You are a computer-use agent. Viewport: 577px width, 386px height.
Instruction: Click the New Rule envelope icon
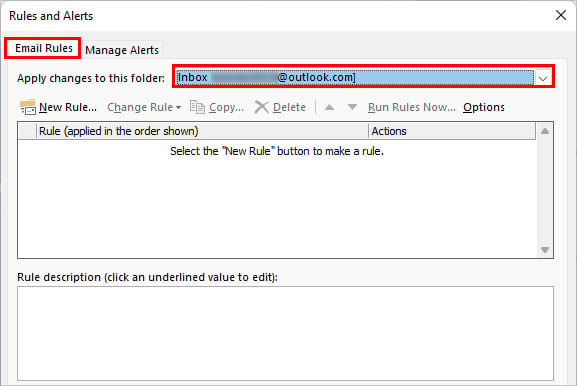[x=28, y=107]
